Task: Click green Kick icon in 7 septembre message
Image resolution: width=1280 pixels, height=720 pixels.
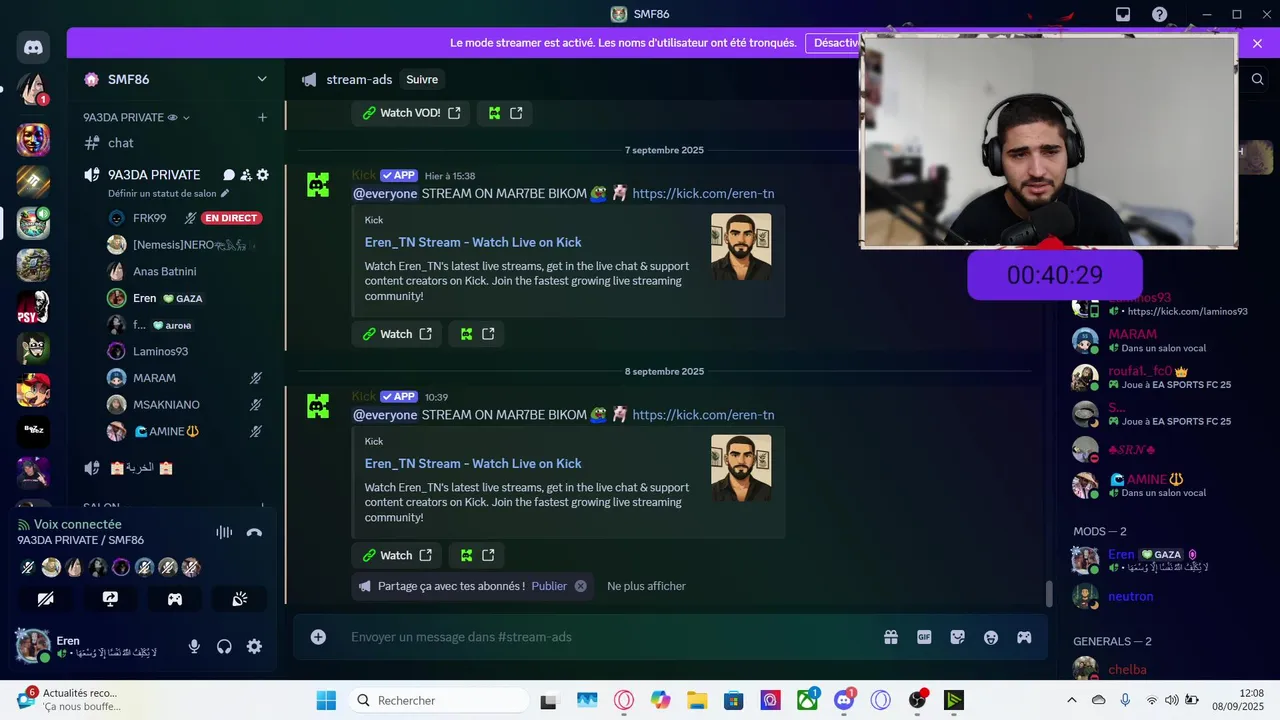Action: (477, 334)
